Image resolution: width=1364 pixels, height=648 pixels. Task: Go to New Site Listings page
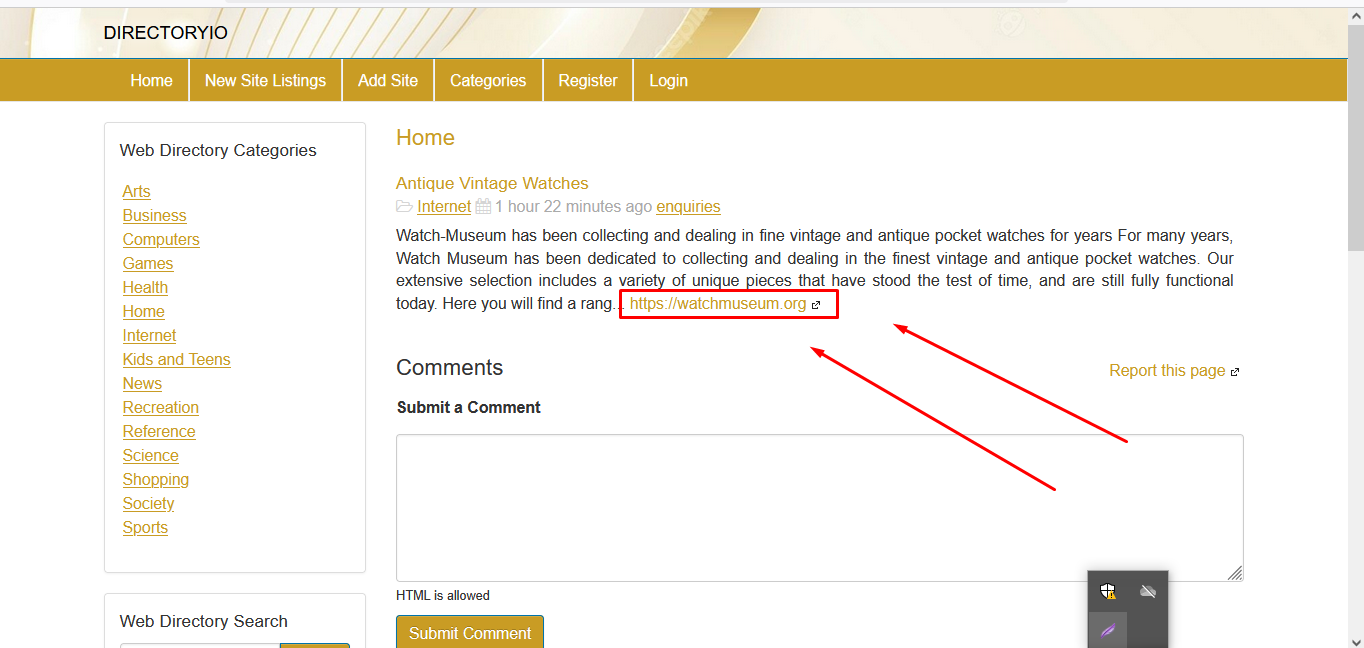coord(265,81)
